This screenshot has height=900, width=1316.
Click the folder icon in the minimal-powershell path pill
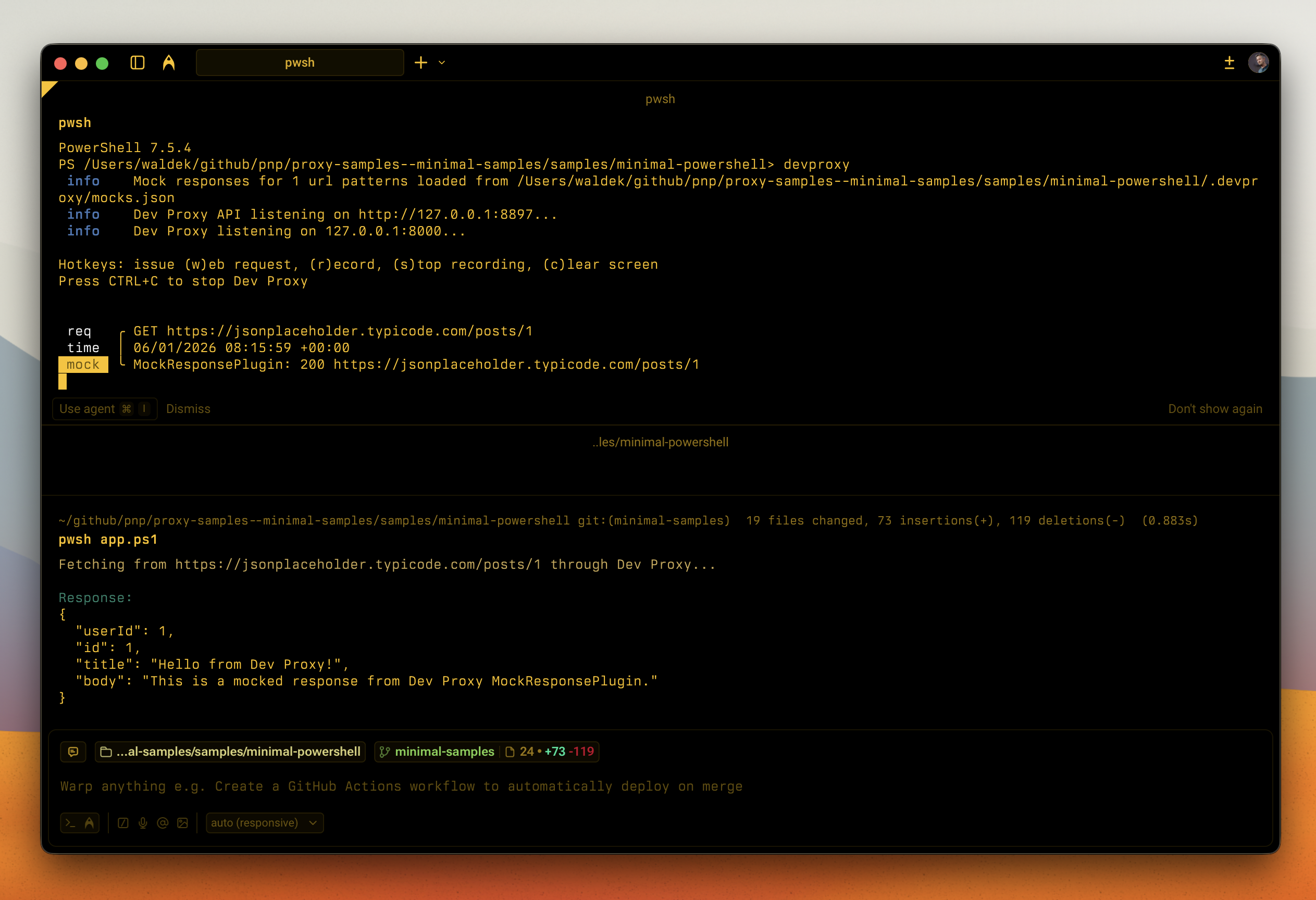[106, 752]
